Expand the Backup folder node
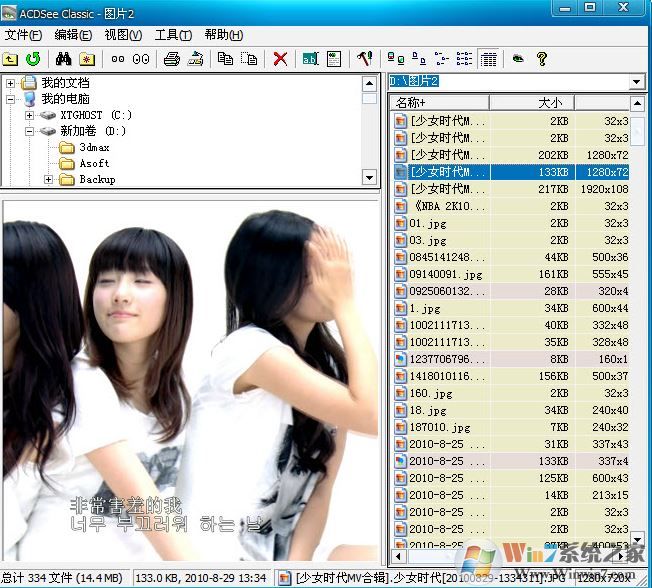 coord(48,179)
